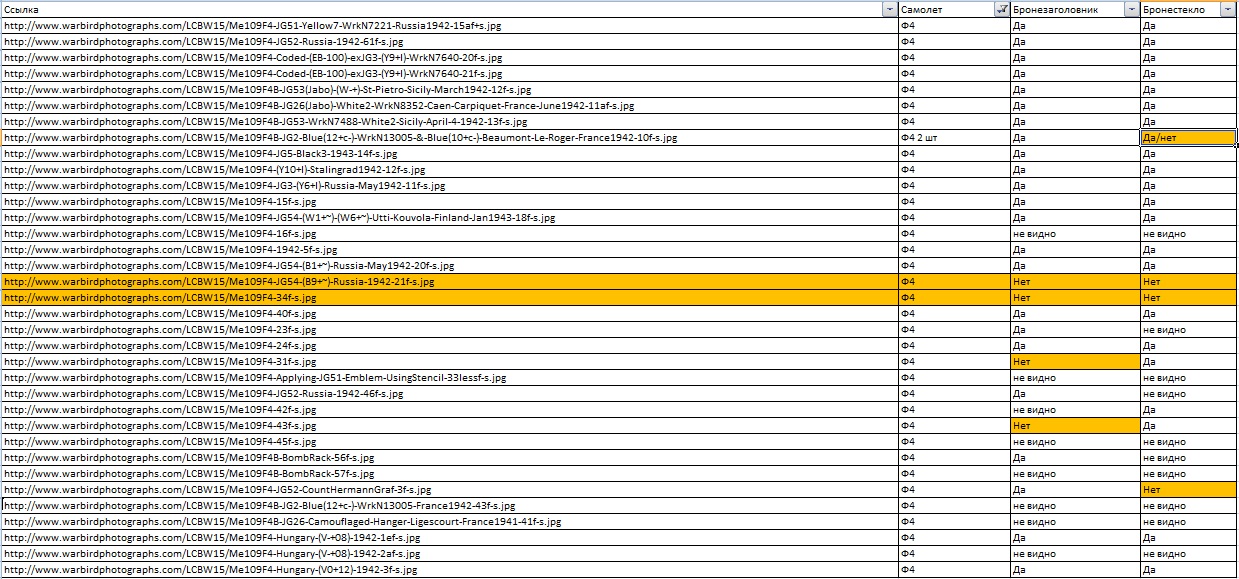1239x579 pixels.
Task: Select orange 'Нет' cell in 43f-s.jpg row
Action: tap(1075, 425)
